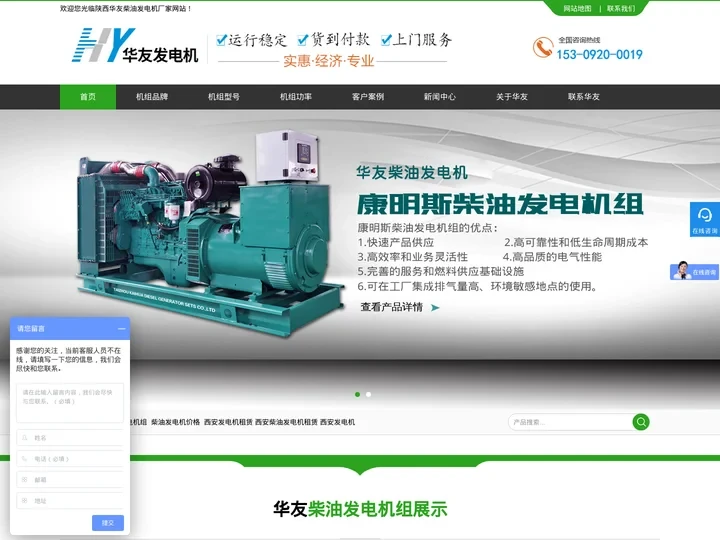The height and width of the screenshot is (540, 720).
Task: Focus the message content textarea
Action: (70, 403)
